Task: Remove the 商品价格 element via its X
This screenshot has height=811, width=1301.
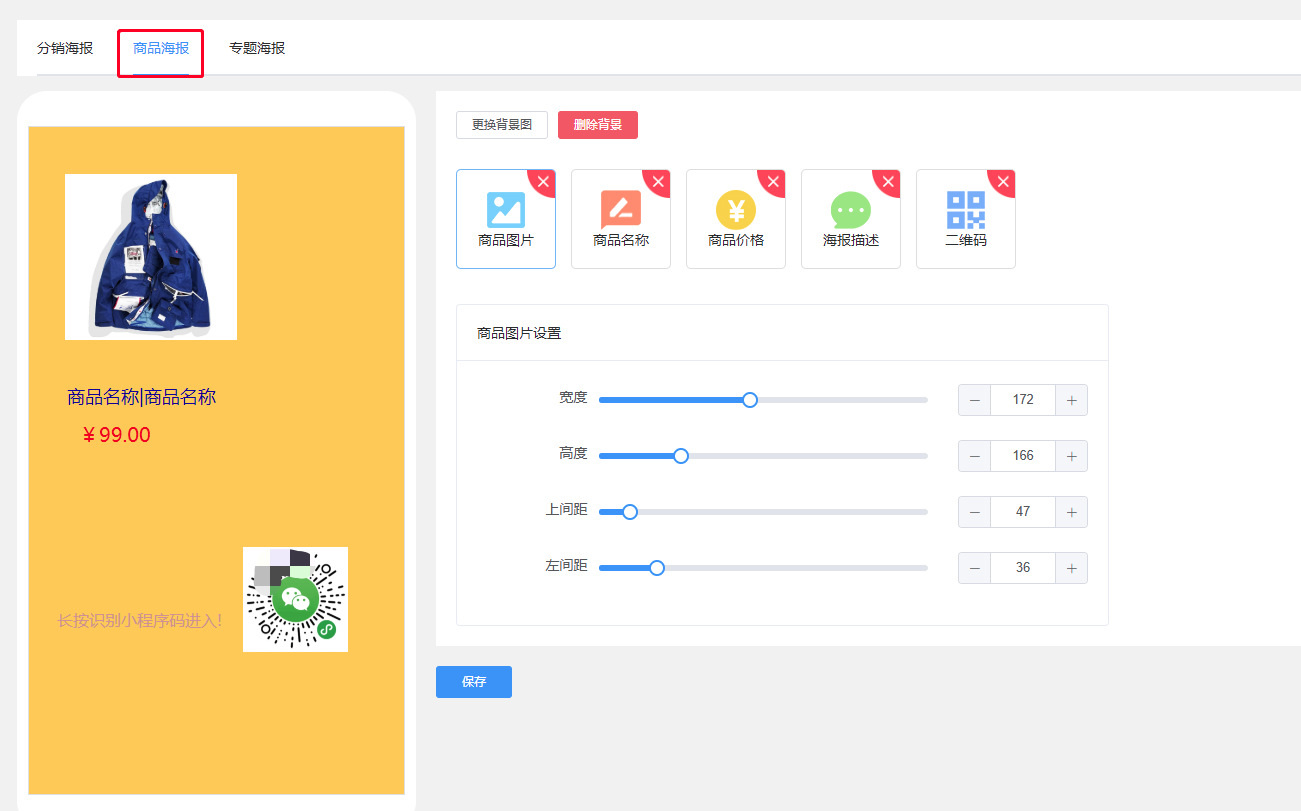Action: [774, 181]
